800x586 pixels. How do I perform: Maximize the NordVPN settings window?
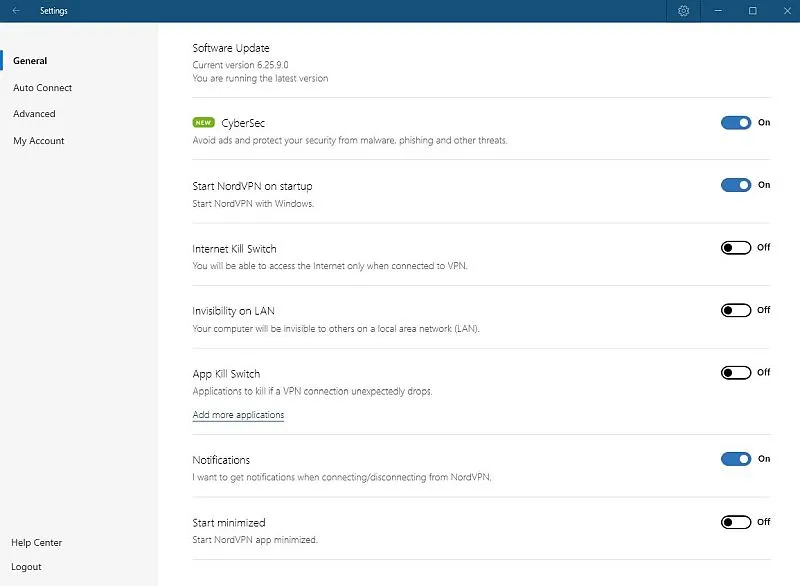click(x=753, y=10)
